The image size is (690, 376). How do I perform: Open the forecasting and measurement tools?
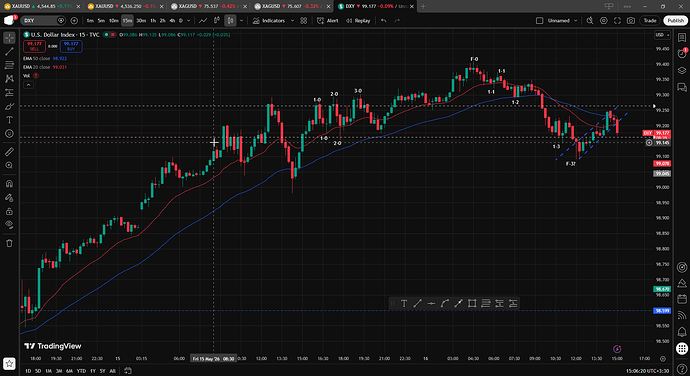[9, 92]
